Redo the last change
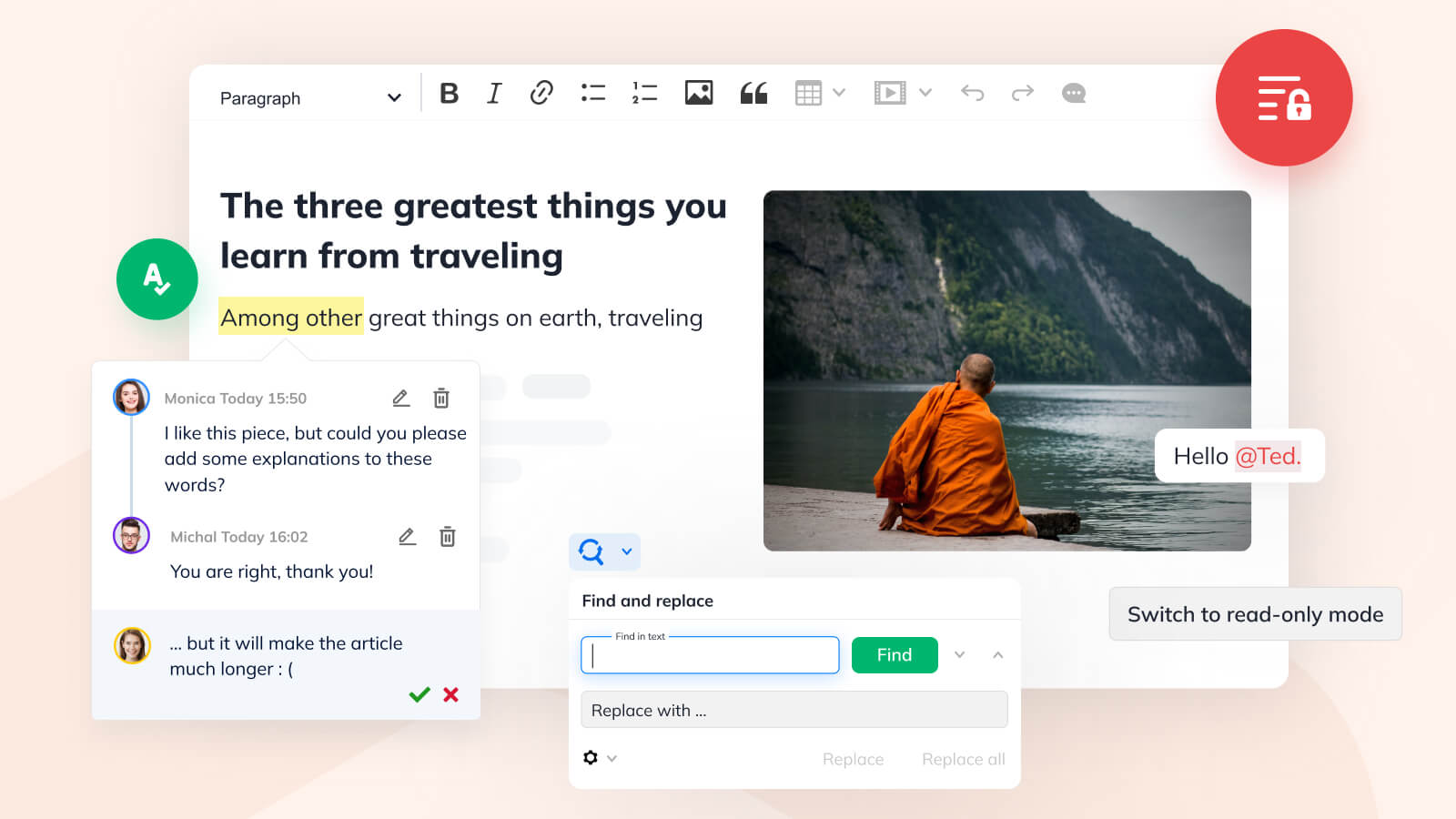The width and height of the screenshot is (1456, 819). coord(1023,93)
